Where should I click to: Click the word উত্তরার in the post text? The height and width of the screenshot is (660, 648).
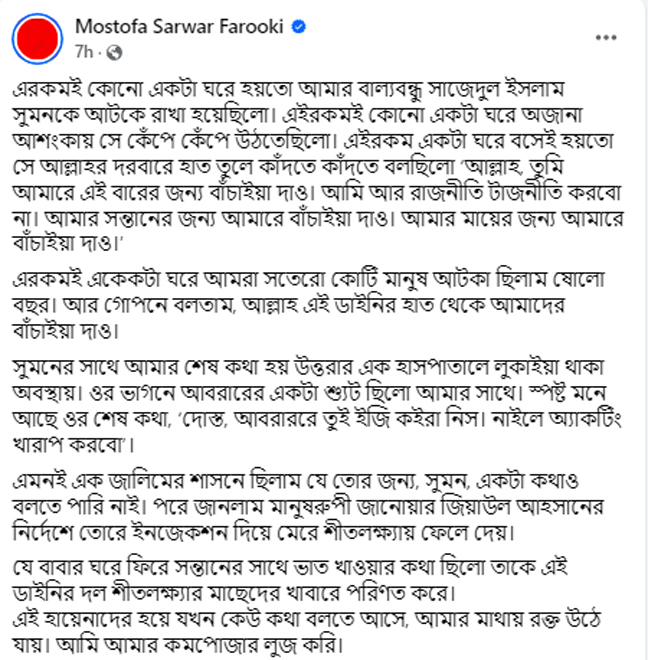(x=321, y=368)
